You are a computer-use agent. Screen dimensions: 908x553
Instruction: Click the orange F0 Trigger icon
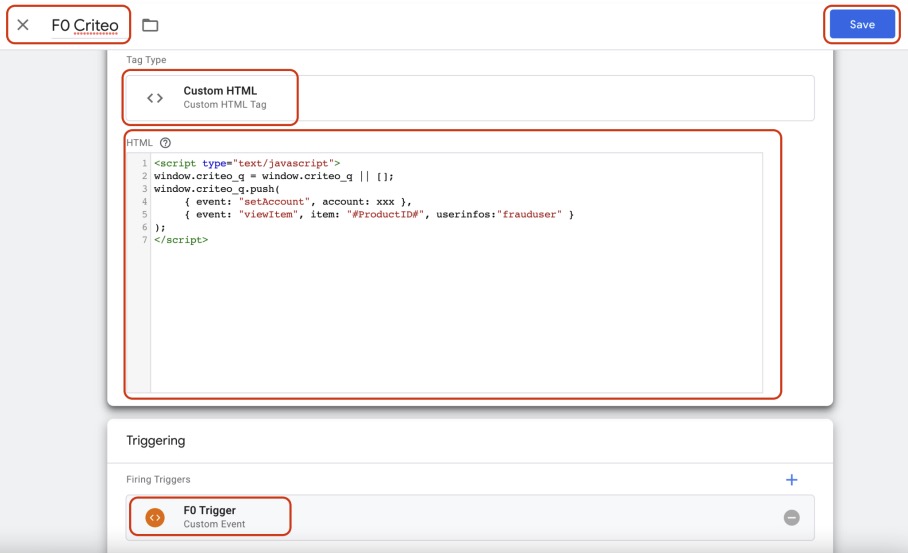[154, 517]
